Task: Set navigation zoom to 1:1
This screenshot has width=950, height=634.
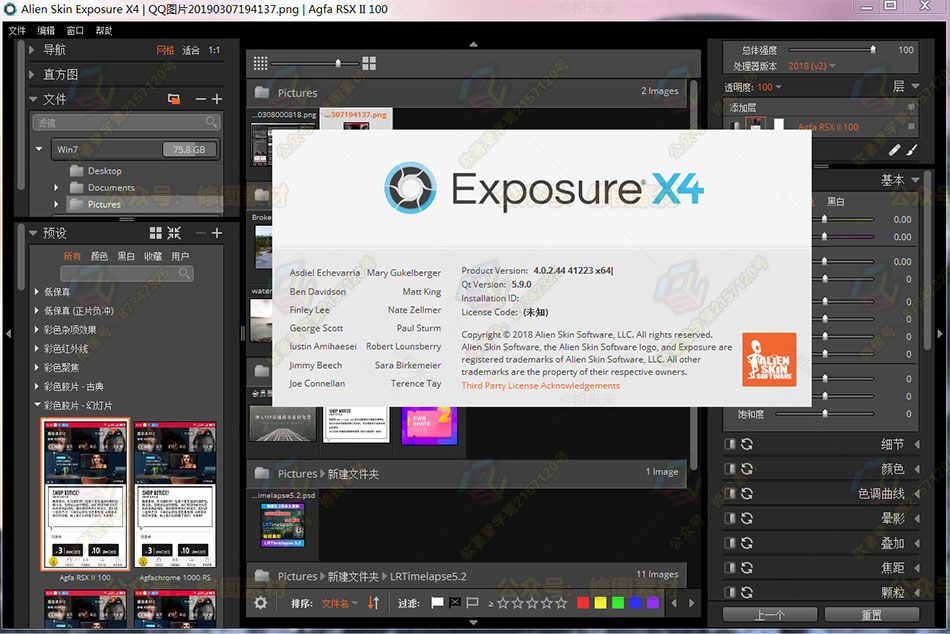Action: [214, 50]
